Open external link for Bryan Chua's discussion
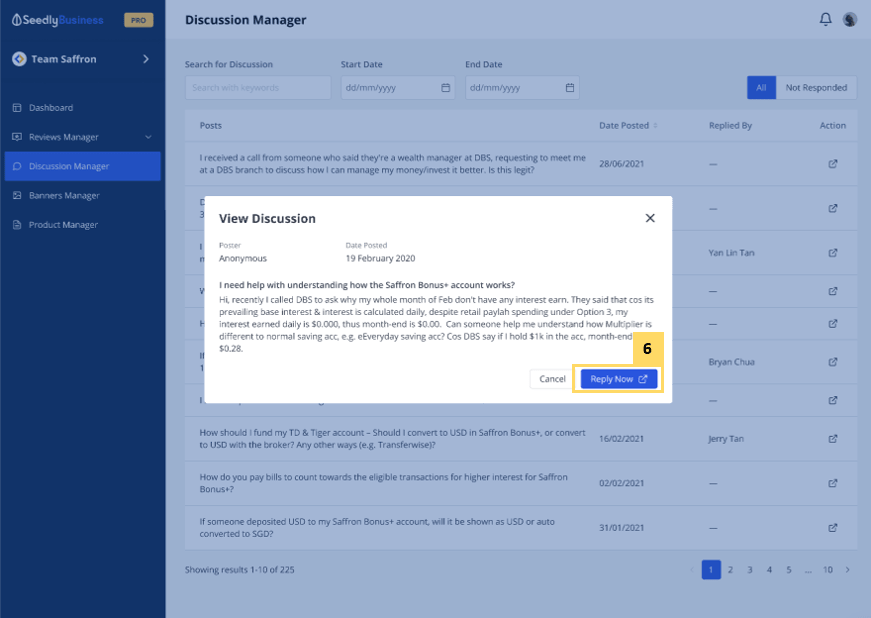The width and height of the screenshot is (871, 618). pyautogui.click(x=833, y=361)
